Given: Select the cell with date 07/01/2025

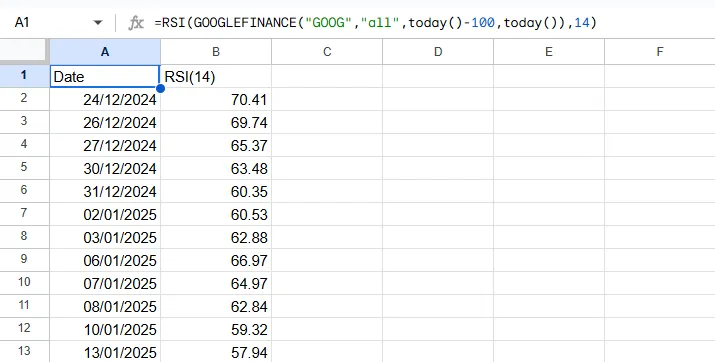Looking at the screenshot, I should pyautogui.click(x=105, y=283).
